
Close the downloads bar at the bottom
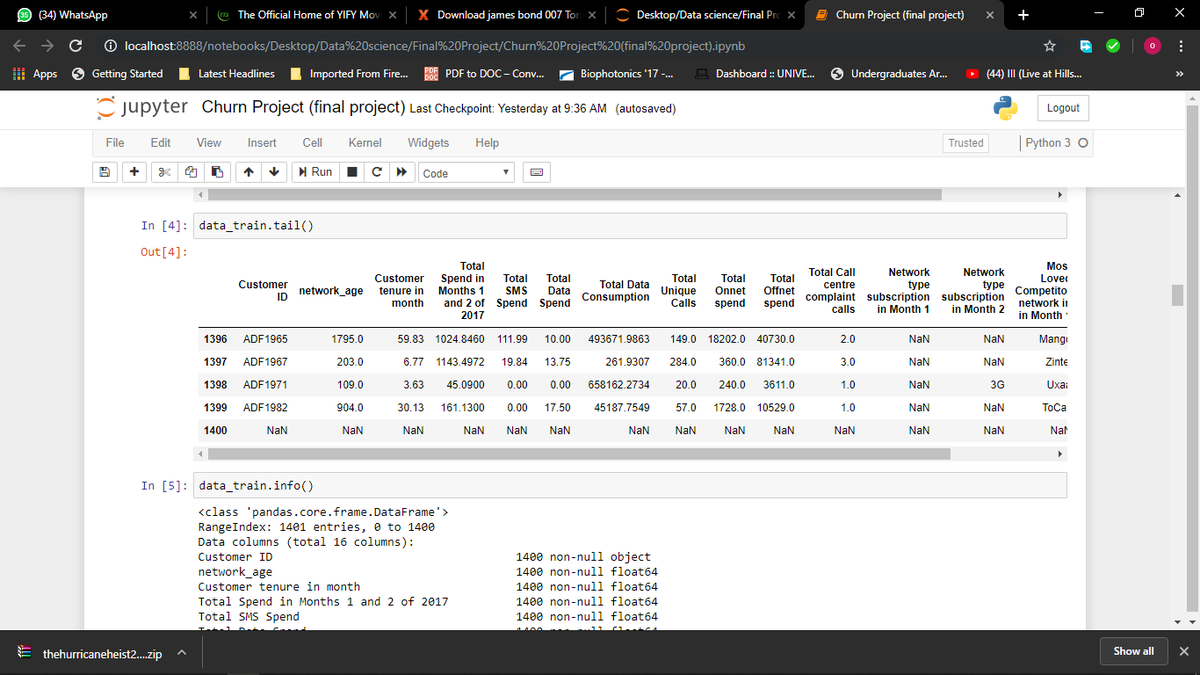(x=1184, y=651)
